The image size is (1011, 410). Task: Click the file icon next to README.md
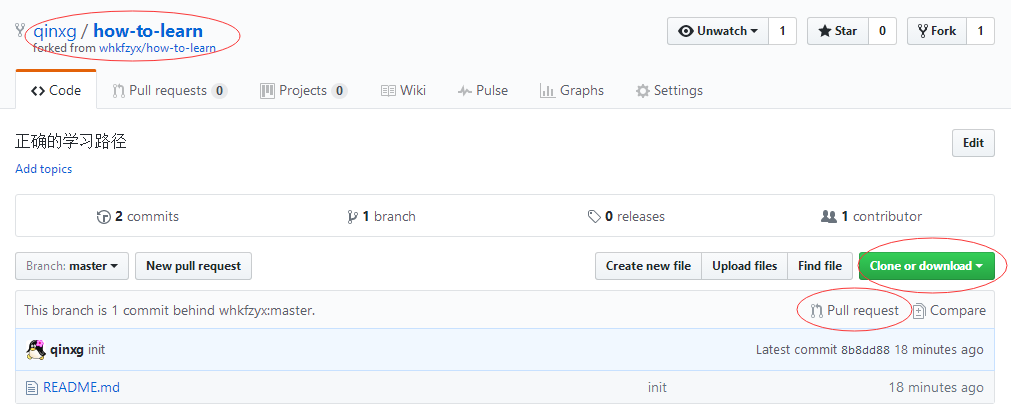pos(32,388)
